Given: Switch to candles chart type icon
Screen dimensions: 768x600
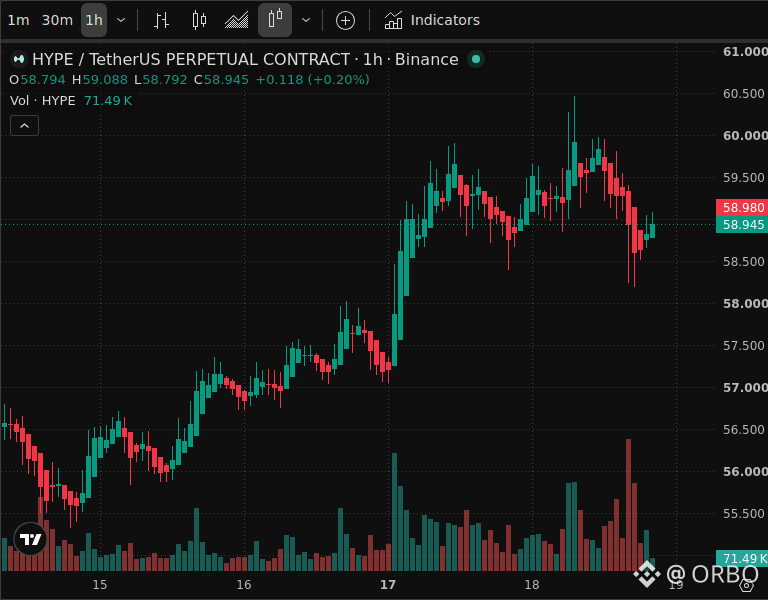Looking at the screenshot, I should [x=199, y=20].
